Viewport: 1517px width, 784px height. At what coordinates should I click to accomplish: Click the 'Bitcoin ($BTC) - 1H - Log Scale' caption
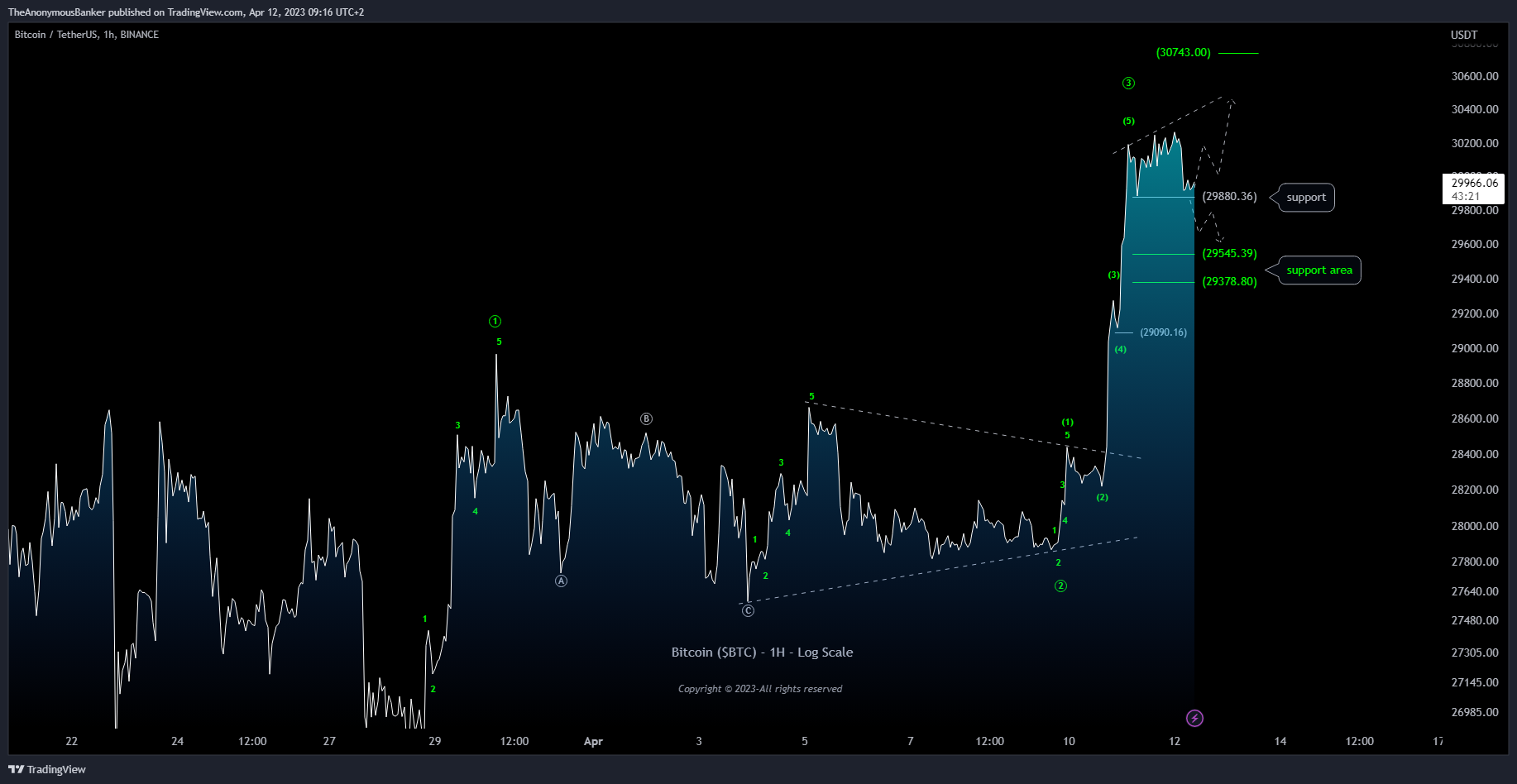click(x=762, y=652)
